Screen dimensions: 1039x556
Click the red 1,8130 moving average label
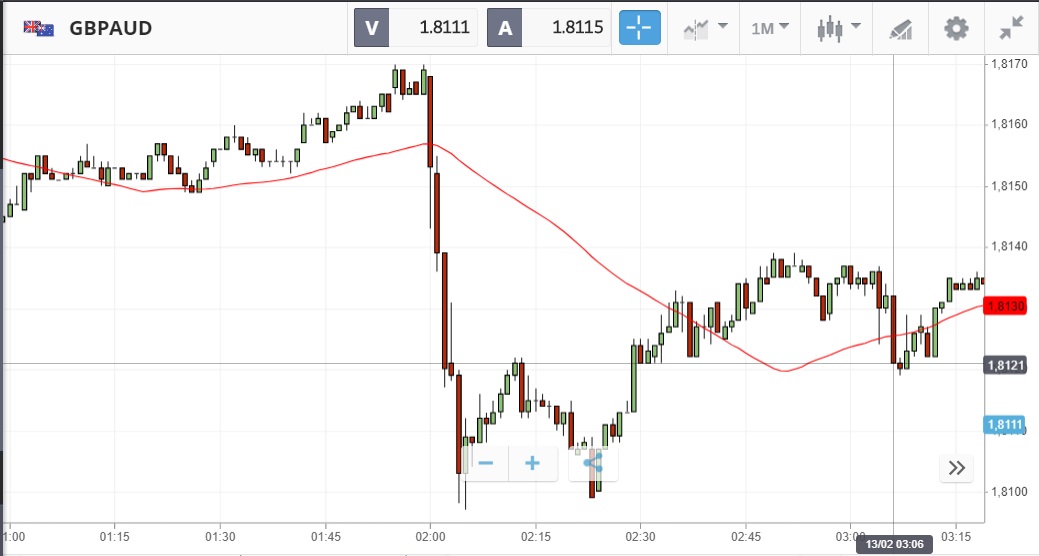click(1006, 306)
